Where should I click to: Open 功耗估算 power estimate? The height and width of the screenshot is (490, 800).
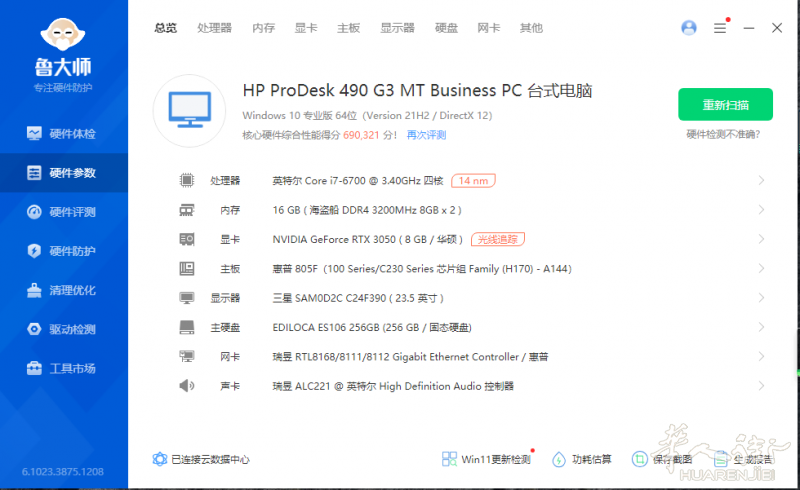pyautogui.click(x=582, y=459)
